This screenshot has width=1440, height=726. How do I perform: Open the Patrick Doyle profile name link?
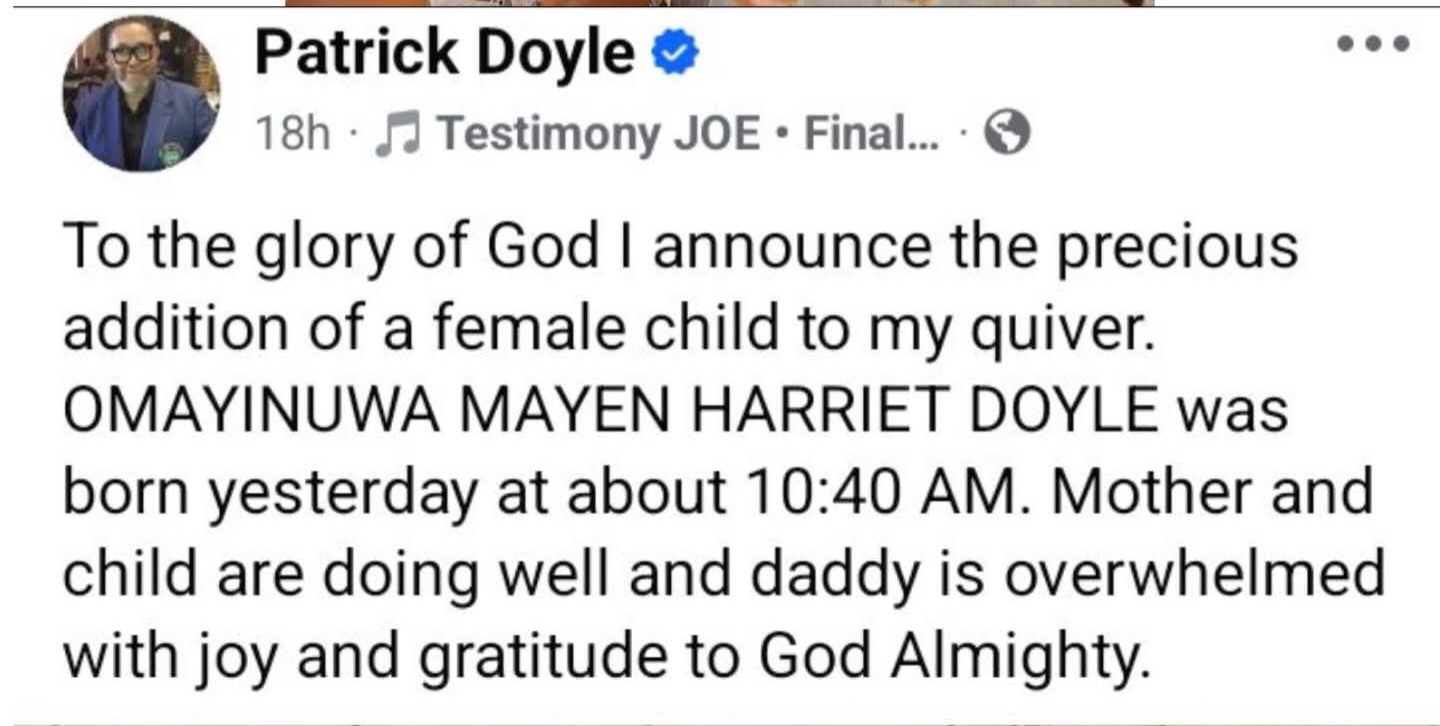click(x=444, y=54)
